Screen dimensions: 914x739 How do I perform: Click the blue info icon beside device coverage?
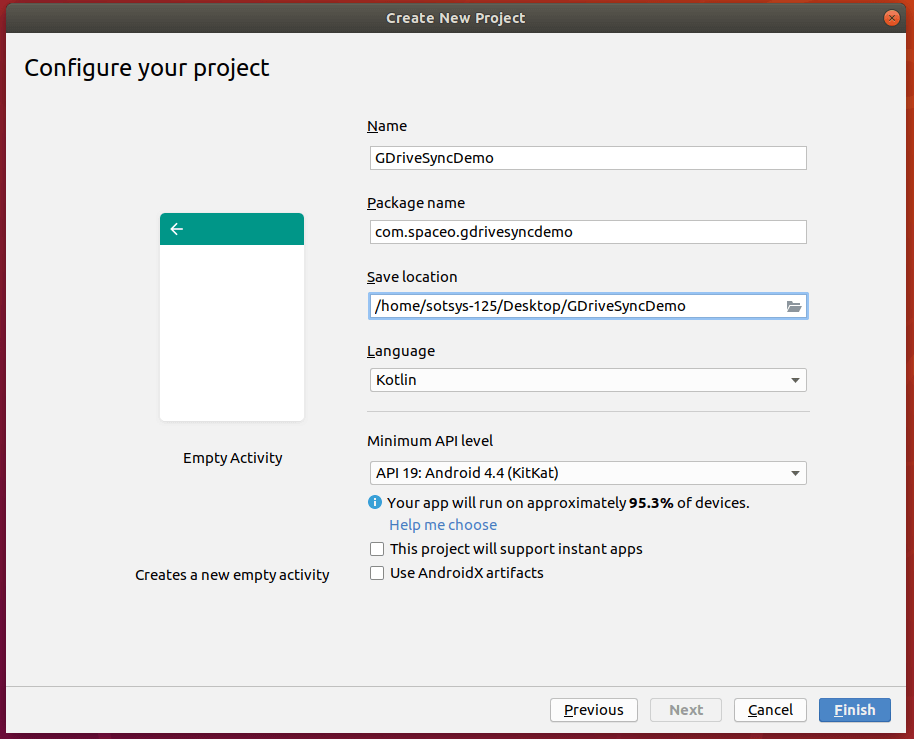coord(375,502)
